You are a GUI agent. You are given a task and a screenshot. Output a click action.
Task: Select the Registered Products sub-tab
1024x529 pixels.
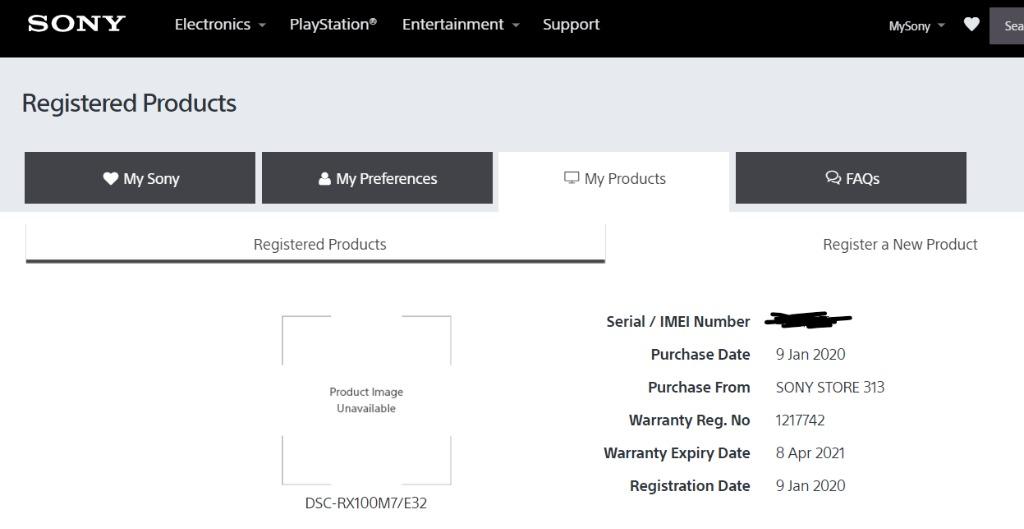point(319,244)
